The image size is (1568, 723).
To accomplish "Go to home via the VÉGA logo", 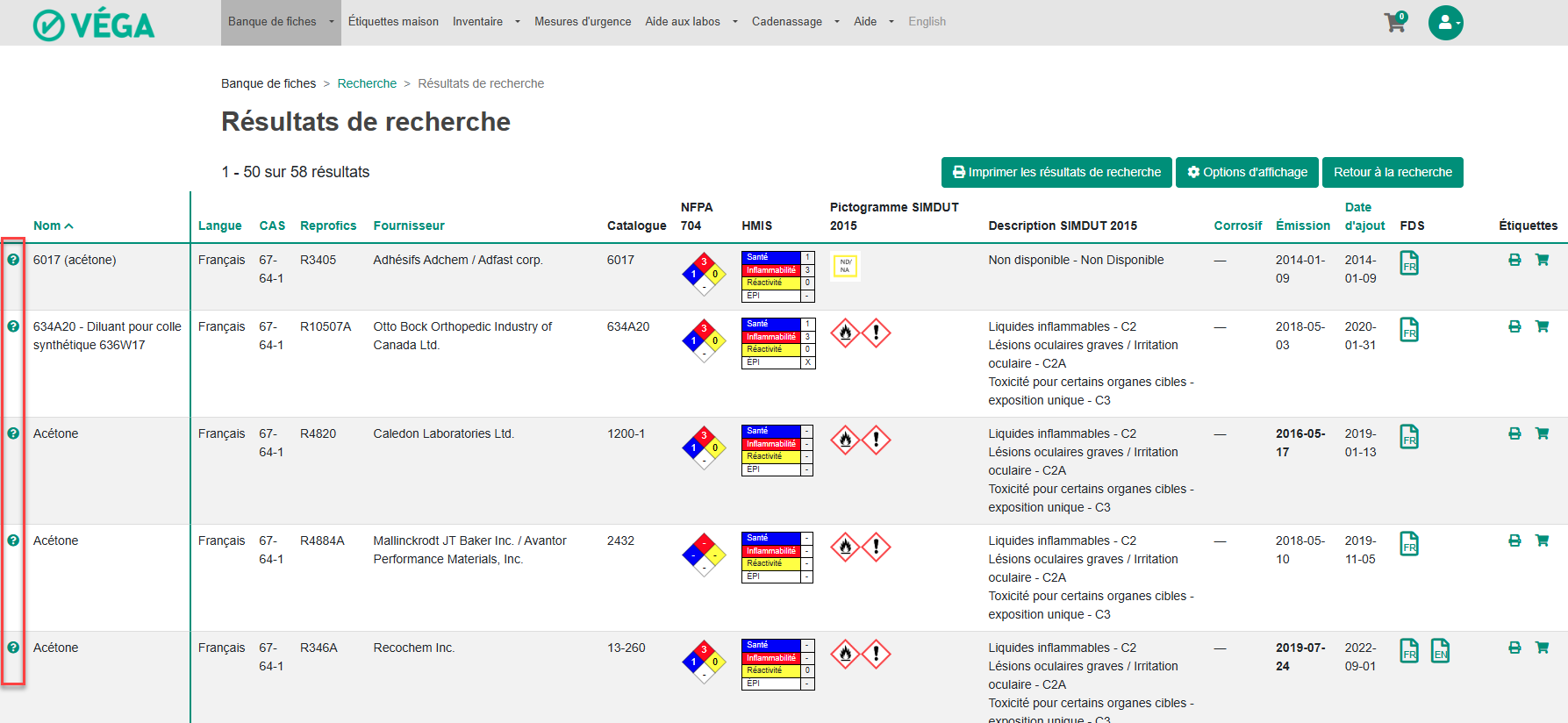I will pos(94,25).
